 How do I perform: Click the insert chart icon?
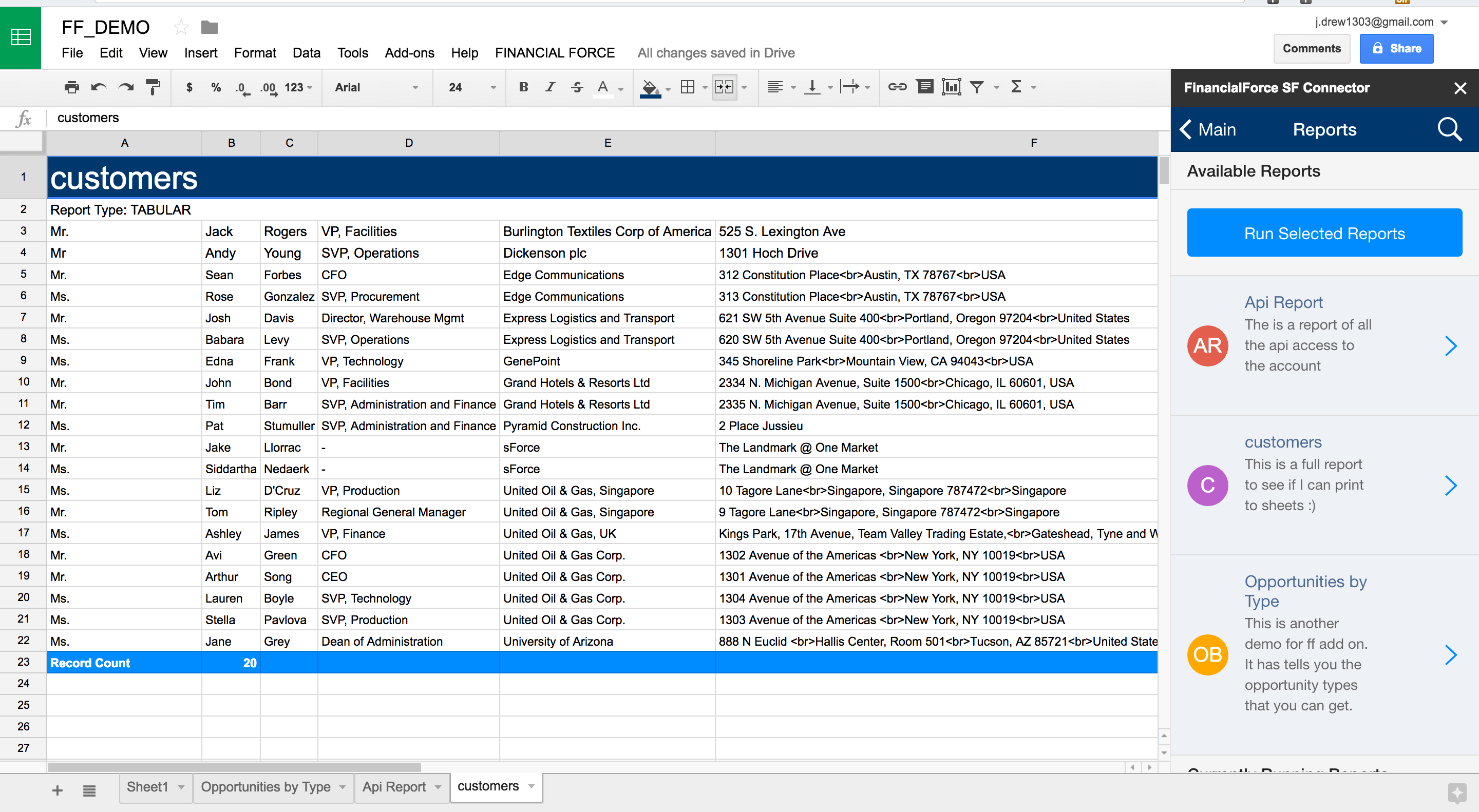click(x=951, y=87)
